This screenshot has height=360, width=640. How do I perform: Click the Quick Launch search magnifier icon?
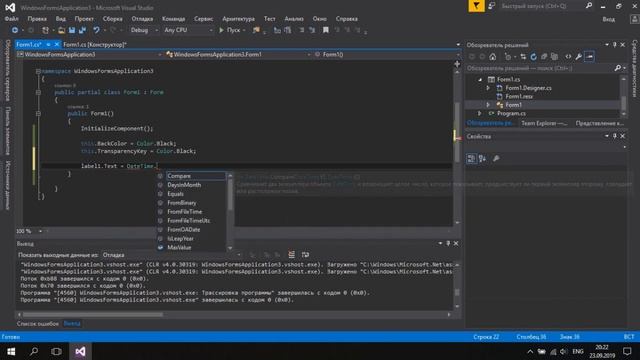589,6
